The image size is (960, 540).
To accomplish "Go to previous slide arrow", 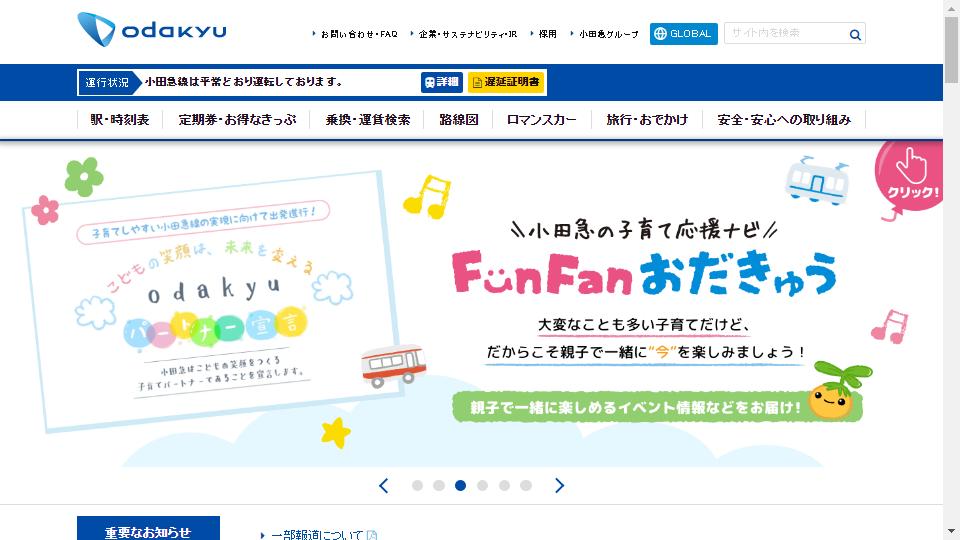I will click(x=384, y=486).
